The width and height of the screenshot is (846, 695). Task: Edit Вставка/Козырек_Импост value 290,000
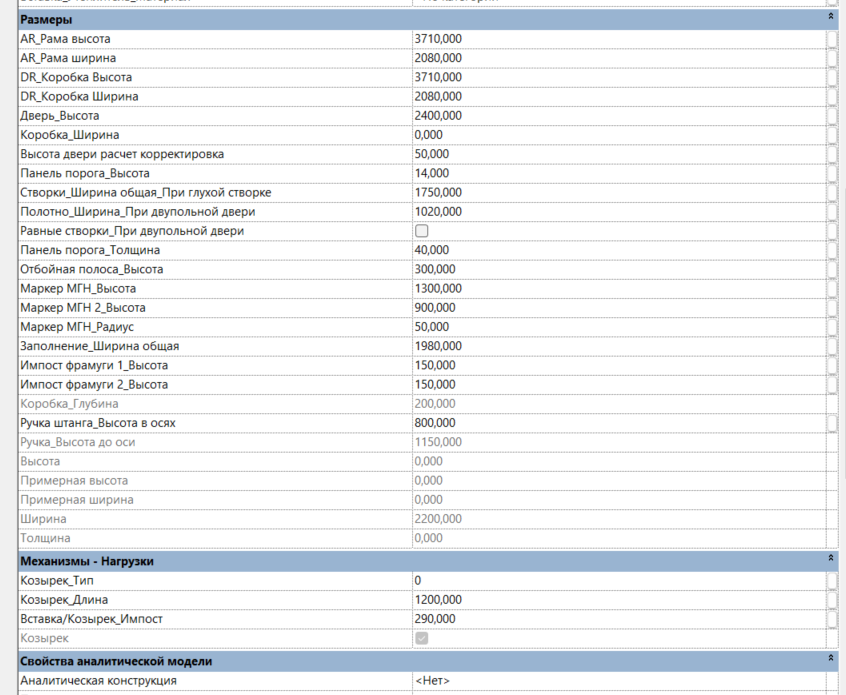[x=619, y=619]
